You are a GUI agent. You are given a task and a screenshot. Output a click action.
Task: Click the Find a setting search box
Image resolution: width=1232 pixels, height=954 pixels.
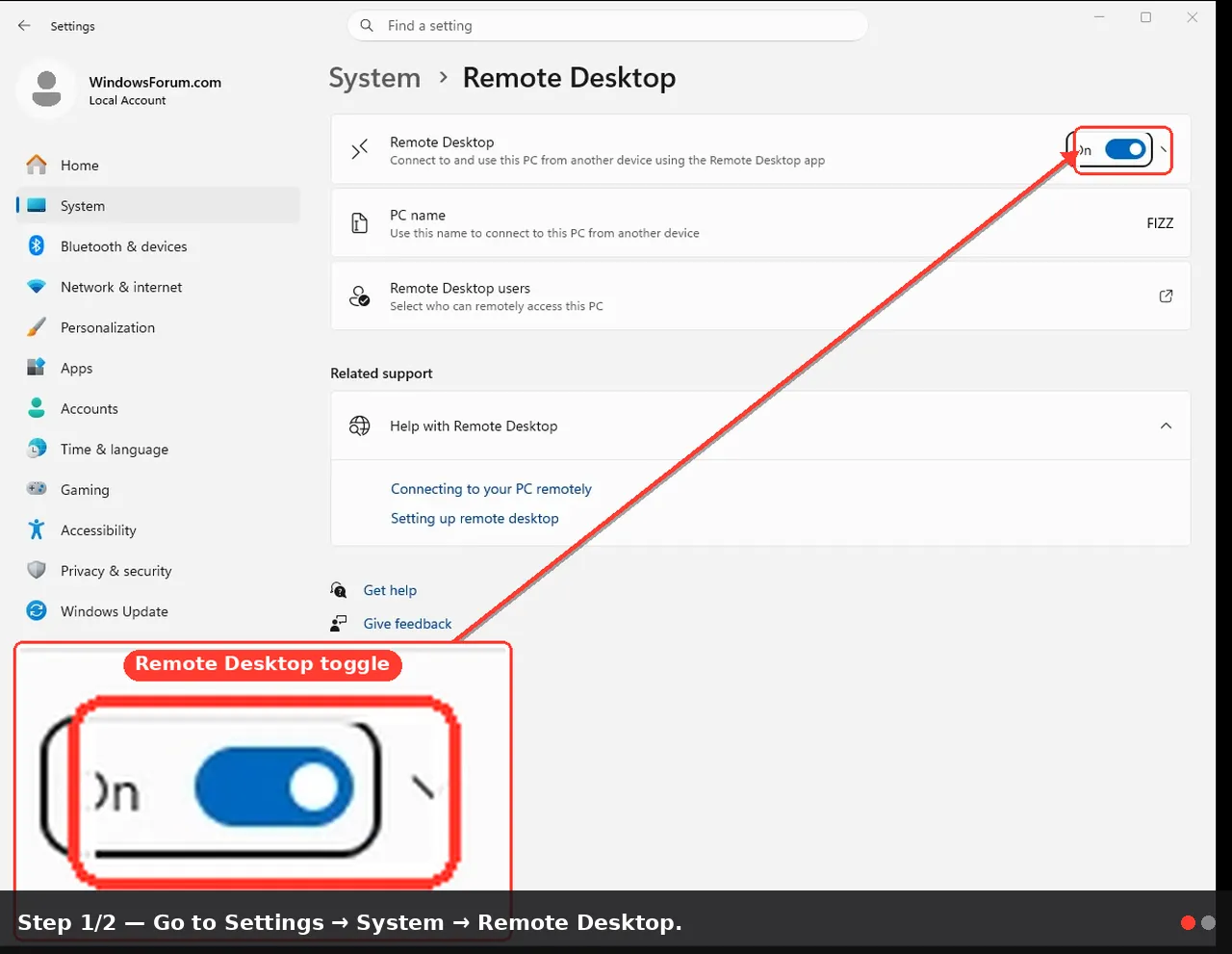tap(607, 26)
